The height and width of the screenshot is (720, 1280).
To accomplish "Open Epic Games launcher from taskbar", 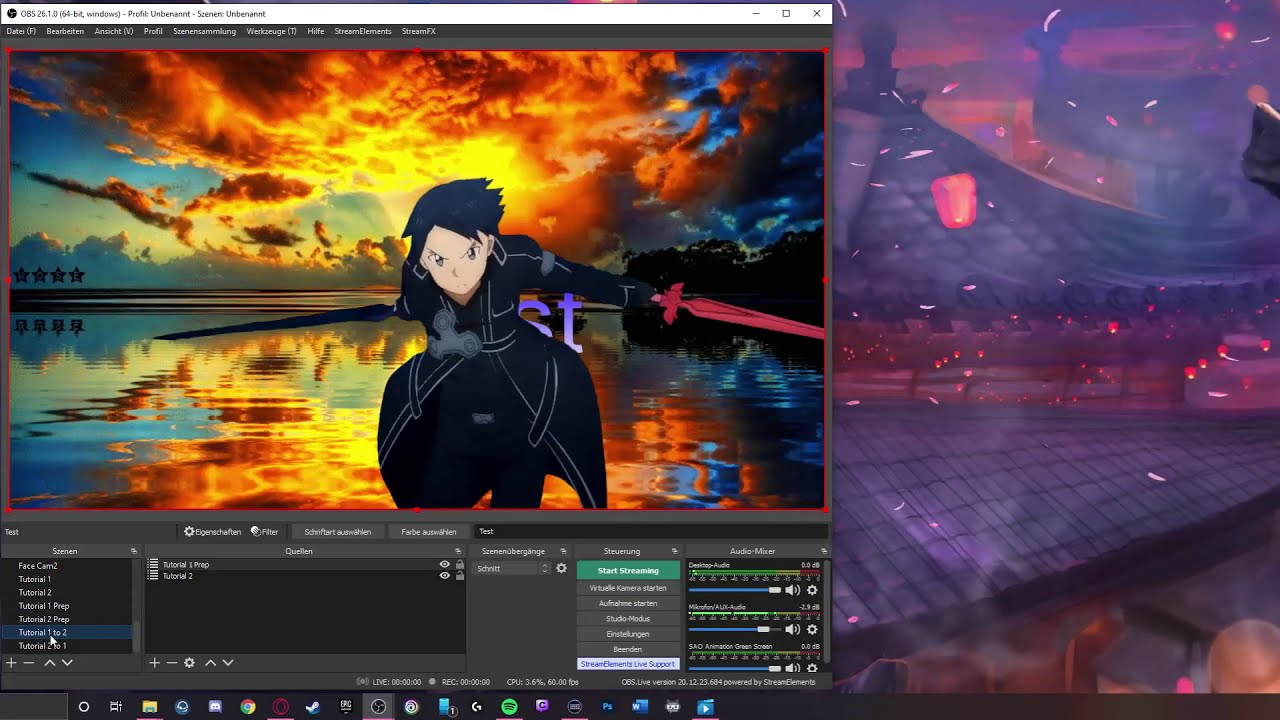I will tap(346, 707).
